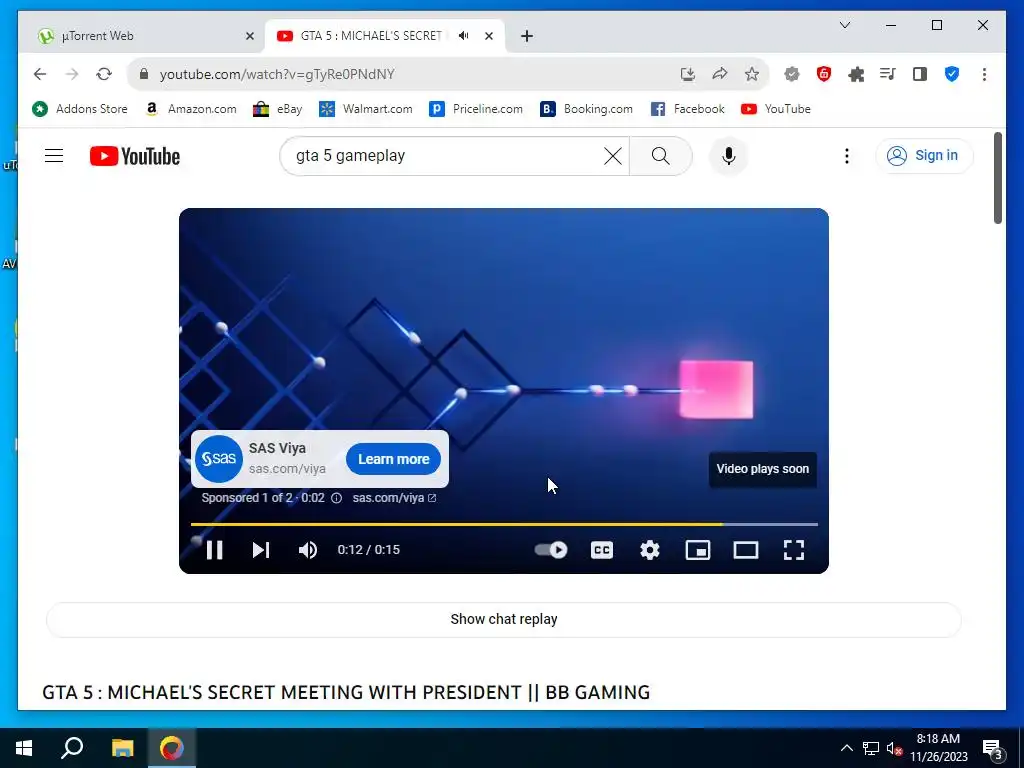
Task: Mute the player volume speaker icon
Action: [x=308, y=550]
